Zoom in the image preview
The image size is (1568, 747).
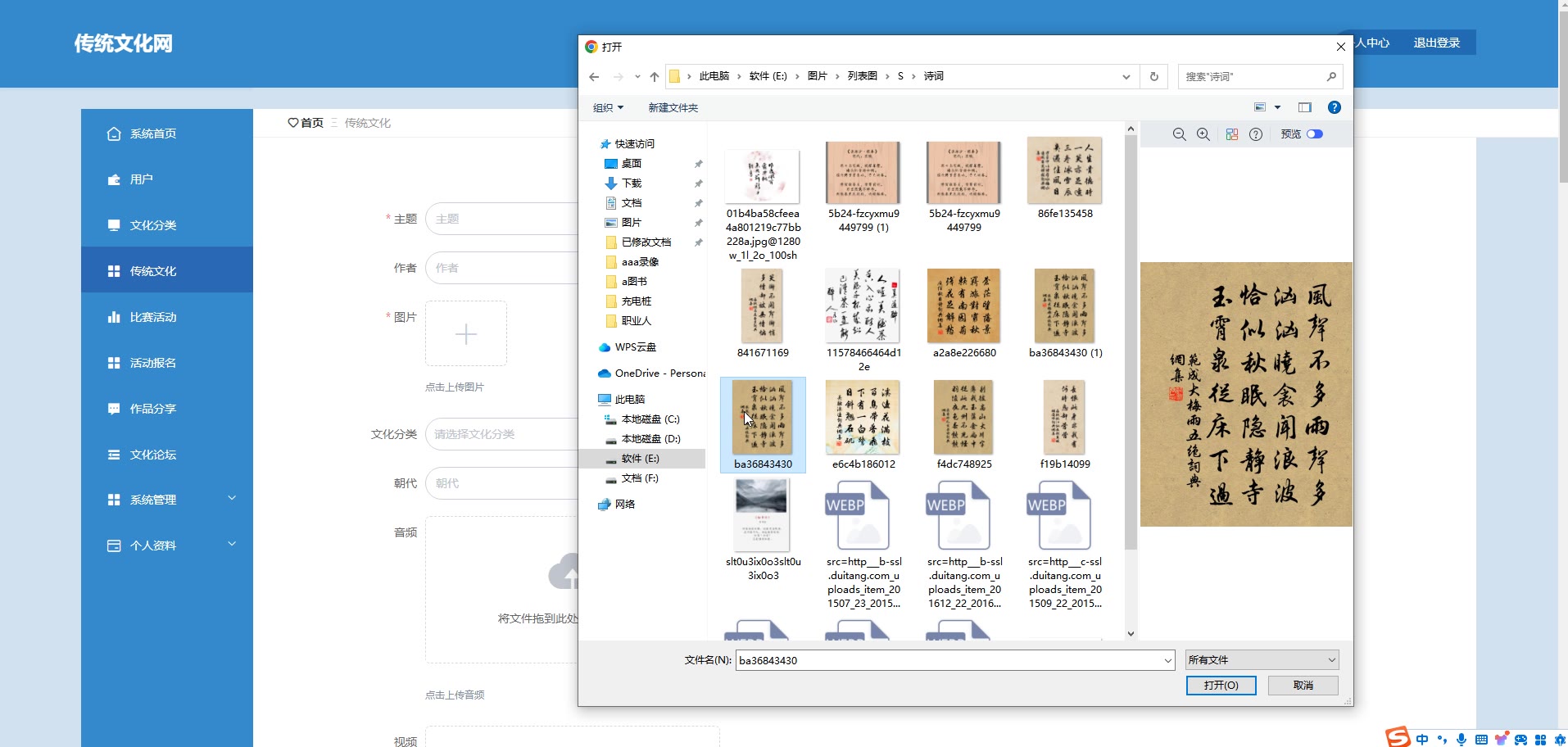click(x=1203, y=134)
